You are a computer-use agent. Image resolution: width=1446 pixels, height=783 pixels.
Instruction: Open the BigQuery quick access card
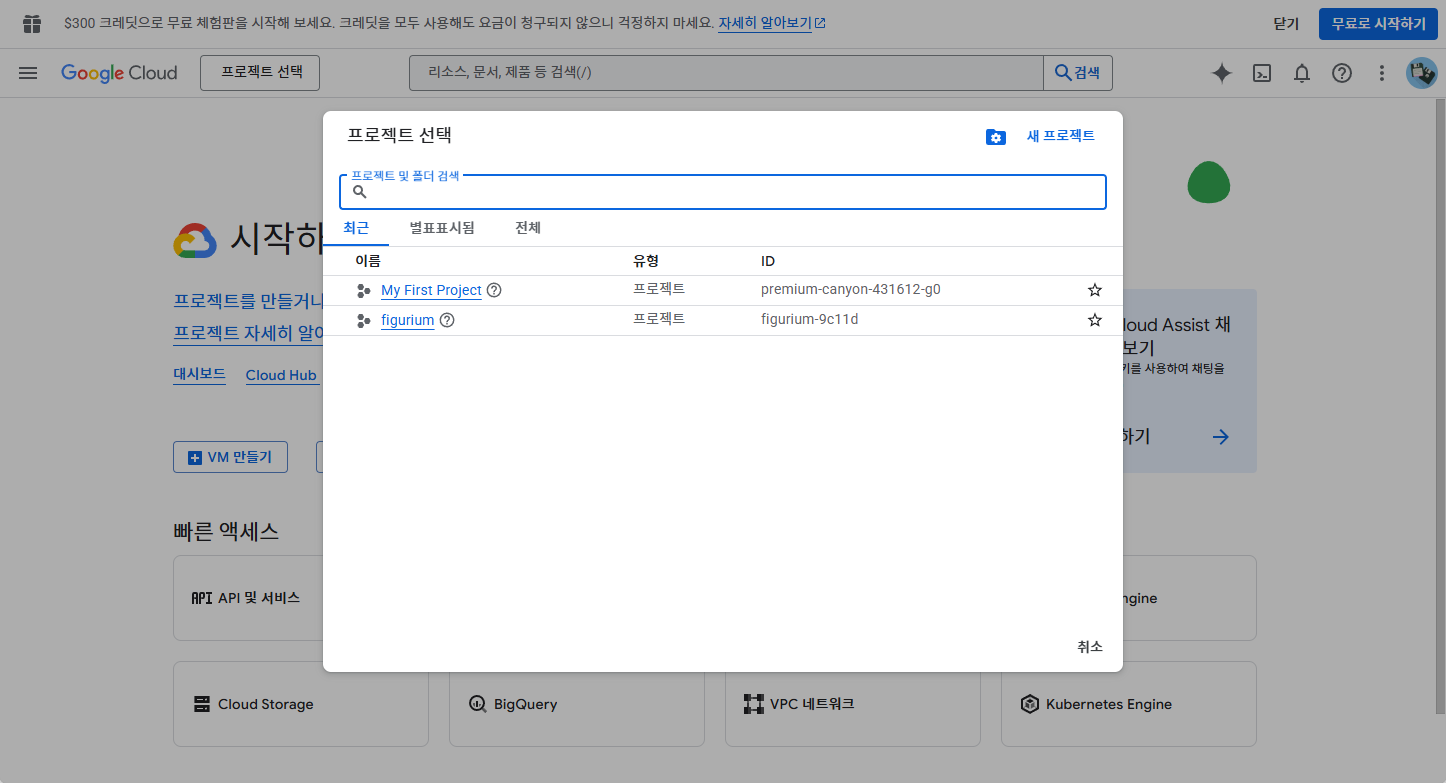pyautogui.click(x=577, y=704)
